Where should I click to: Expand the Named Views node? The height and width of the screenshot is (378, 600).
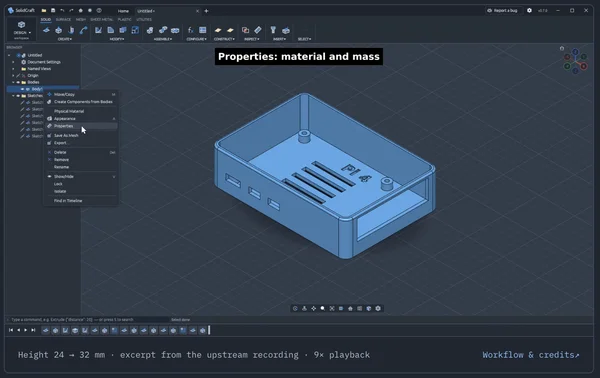[13, 69]
